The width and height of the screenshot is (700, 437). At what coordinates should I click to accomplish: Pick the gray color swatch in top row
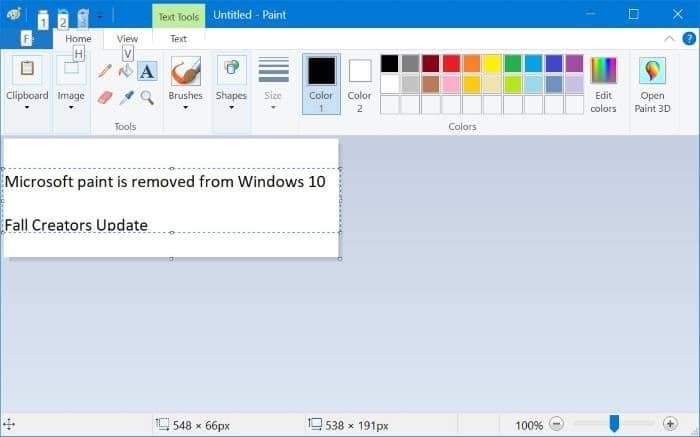[x=410, y=63]
